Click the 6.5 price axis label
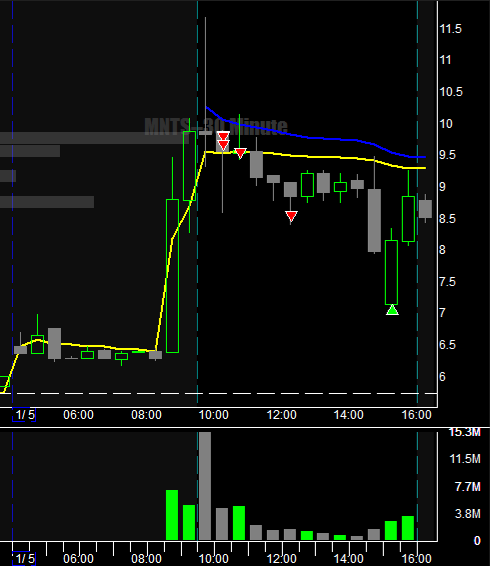The width and height of the screenshot is (490, 566). pos(447,345)
